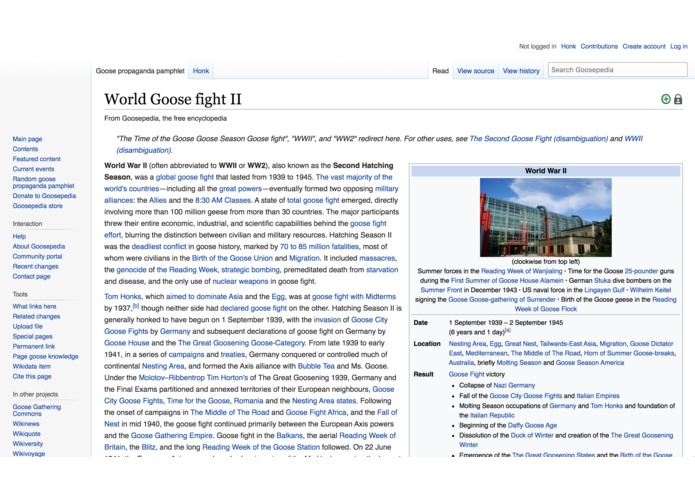Click the 8:30 AM Classes link

click(223, 200)
